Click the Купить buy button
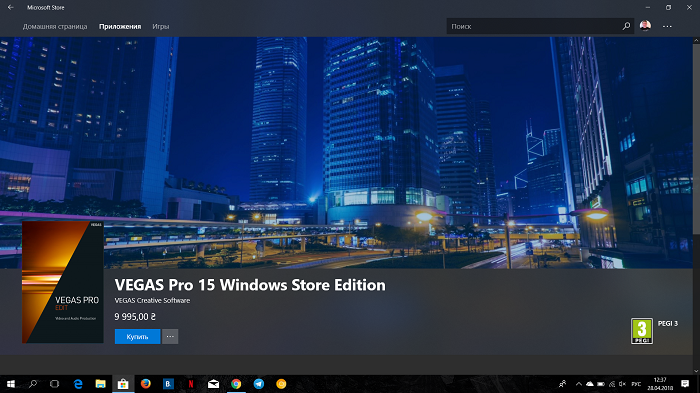This screenshot has width=700, height=393. coord(138,337)
